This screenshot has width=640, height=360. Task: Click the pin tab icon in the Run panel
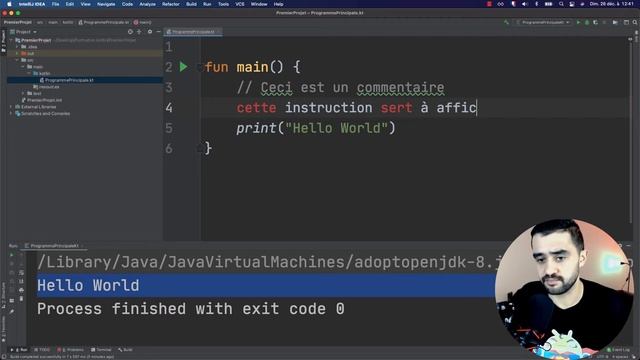(11, 311)
